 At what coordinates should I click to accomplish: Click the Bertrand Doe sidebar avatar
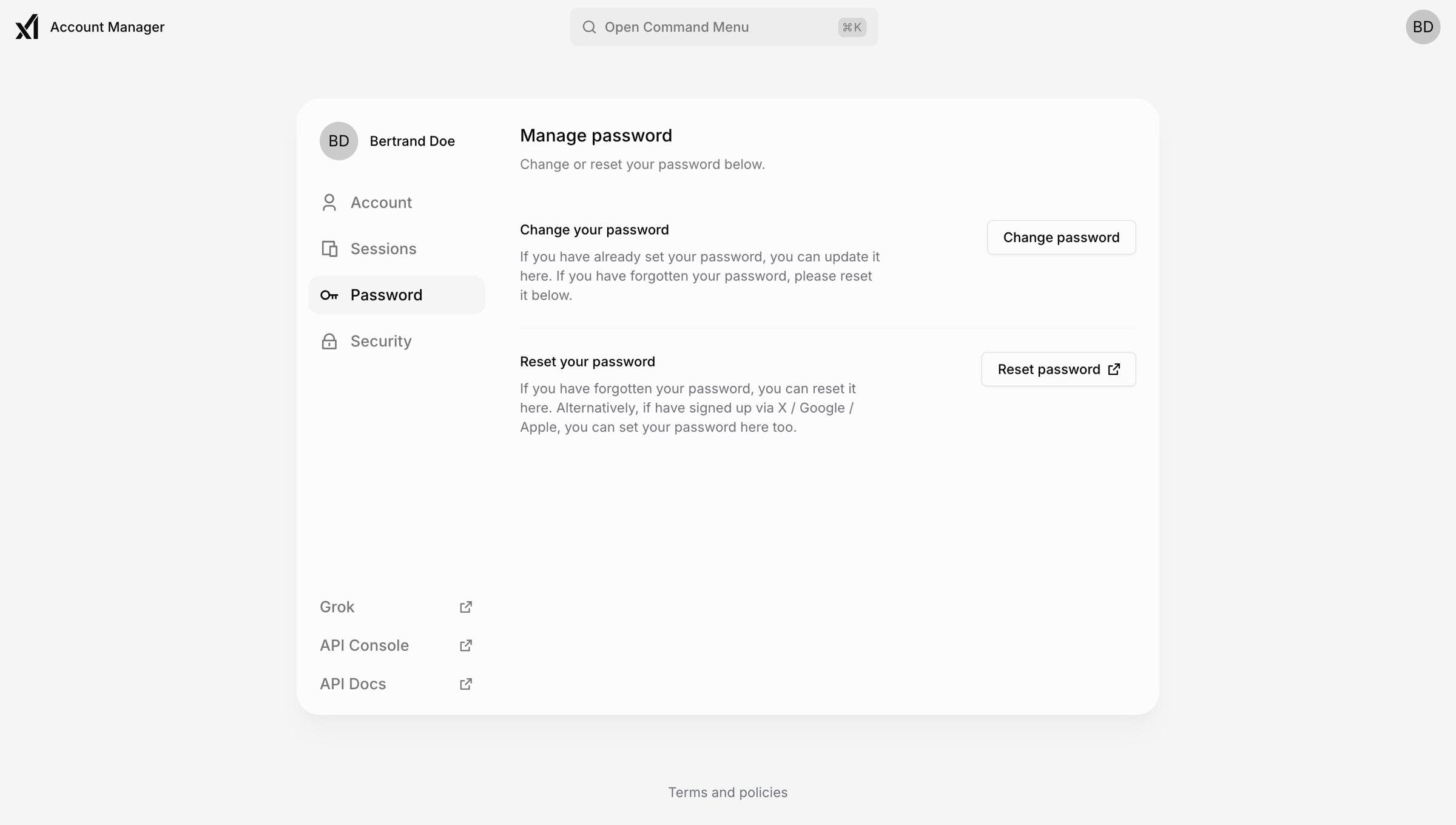(x=339, y=141)
